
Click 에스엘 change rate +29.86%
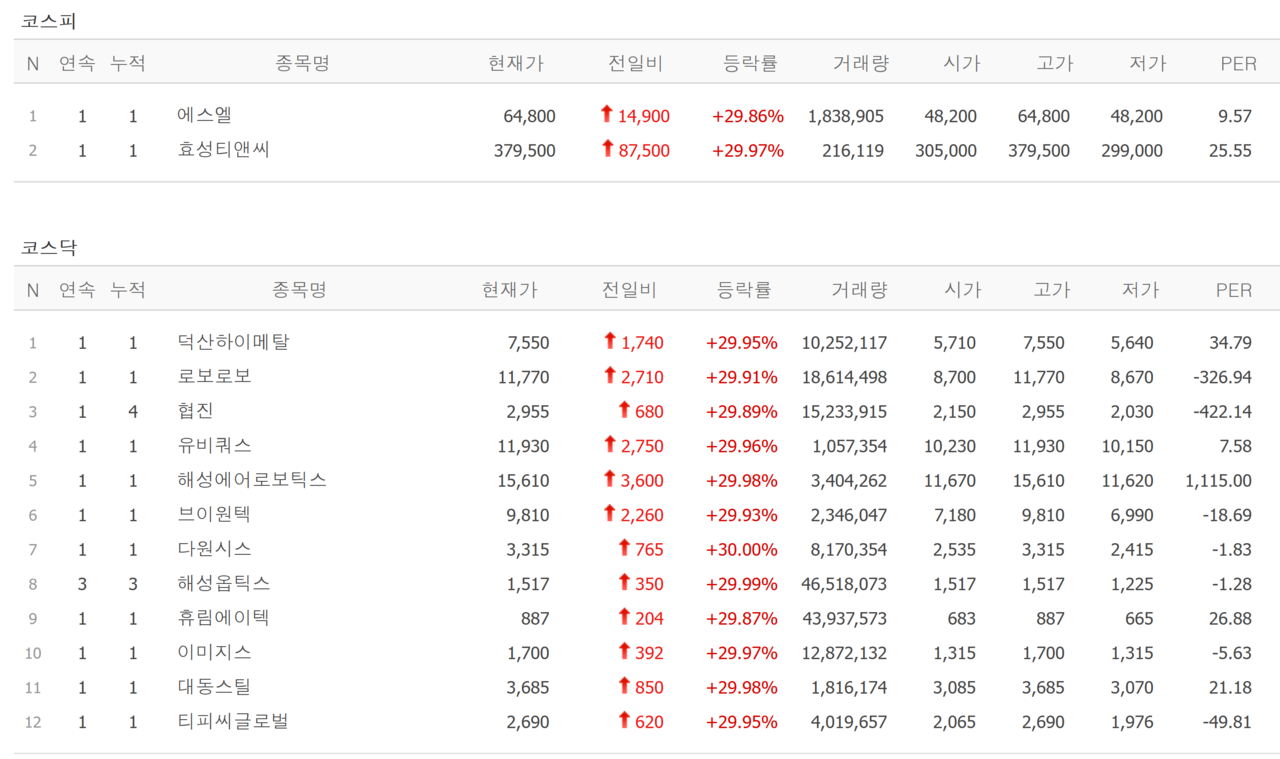click(748, 116)
